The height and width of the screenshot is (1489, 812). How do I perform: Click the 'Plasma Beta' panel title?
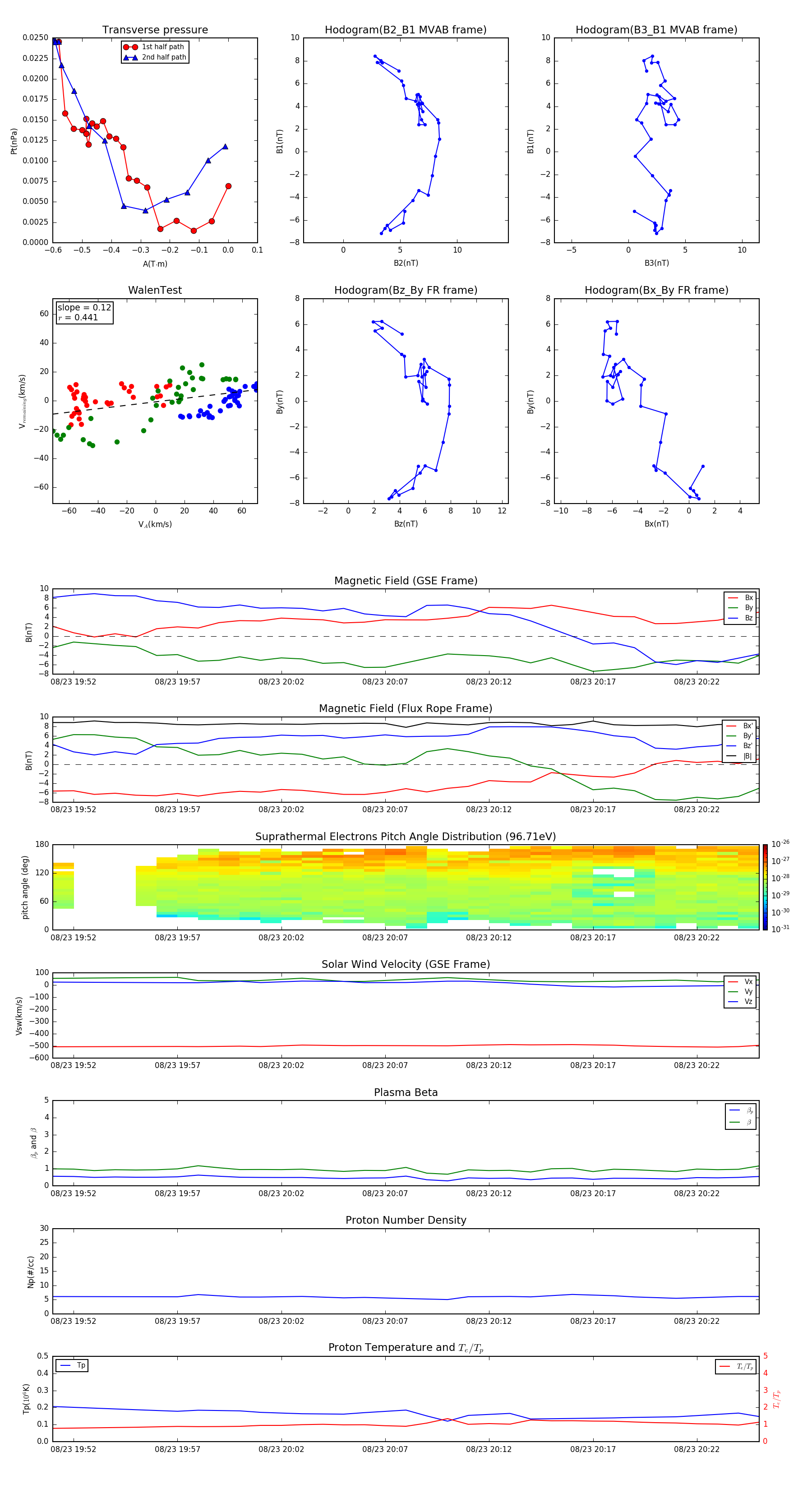tap(406, 1093)
